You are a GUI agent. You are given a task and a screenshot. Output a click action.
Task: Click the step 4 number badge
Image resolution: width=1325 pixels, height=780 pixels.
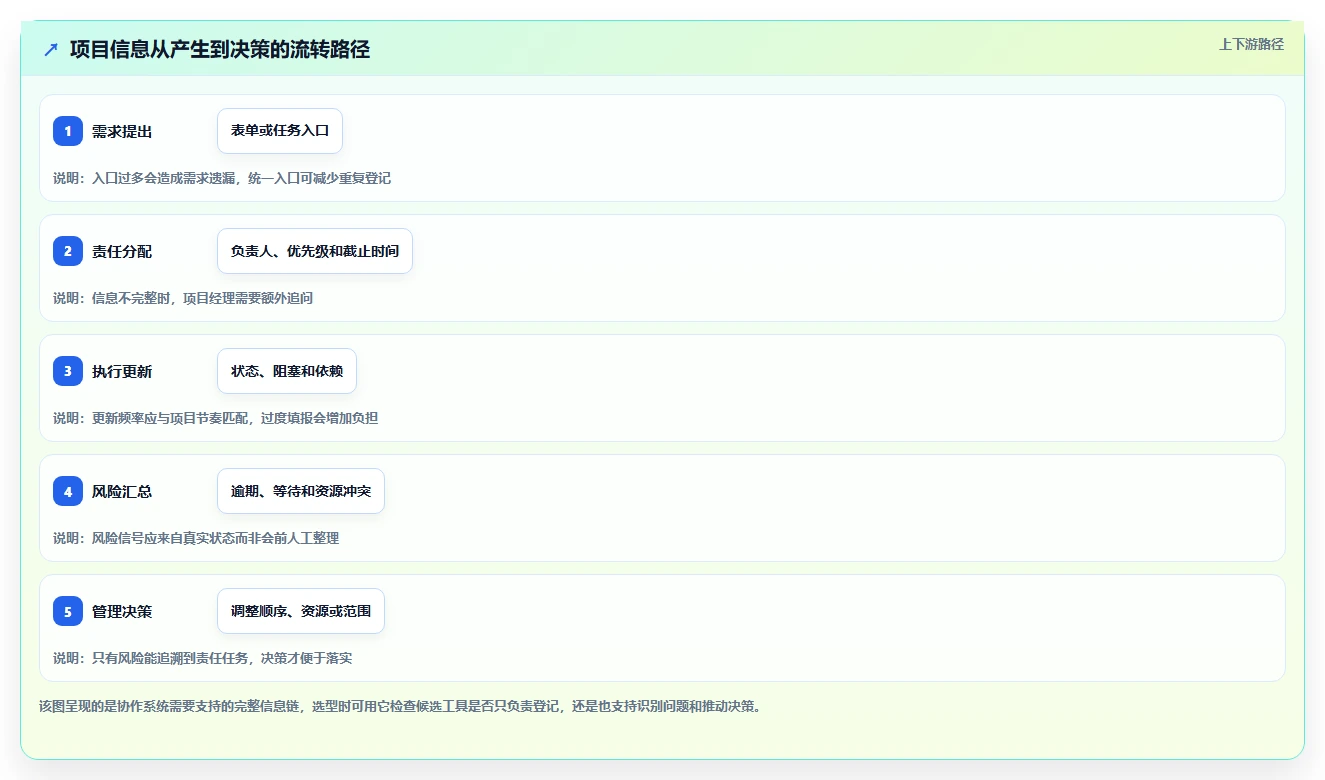68,491
